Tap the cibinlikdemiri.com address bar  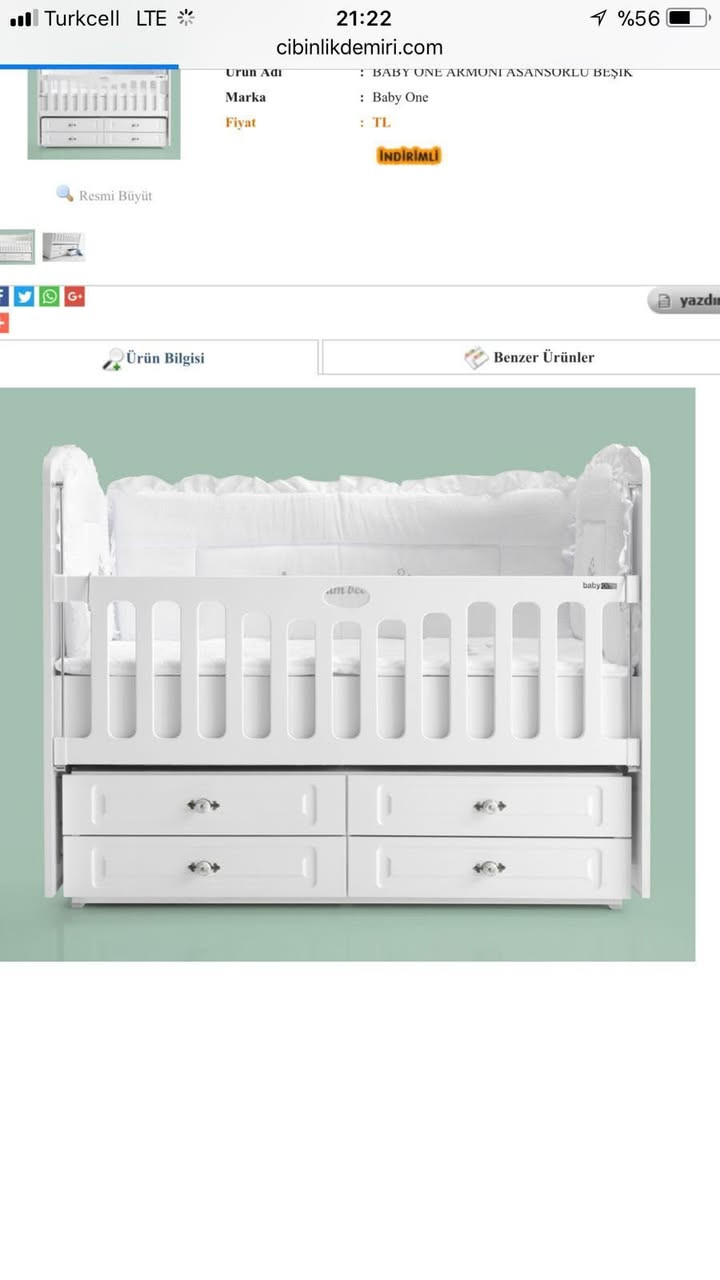pyautogui.click(x=360, y=47)
